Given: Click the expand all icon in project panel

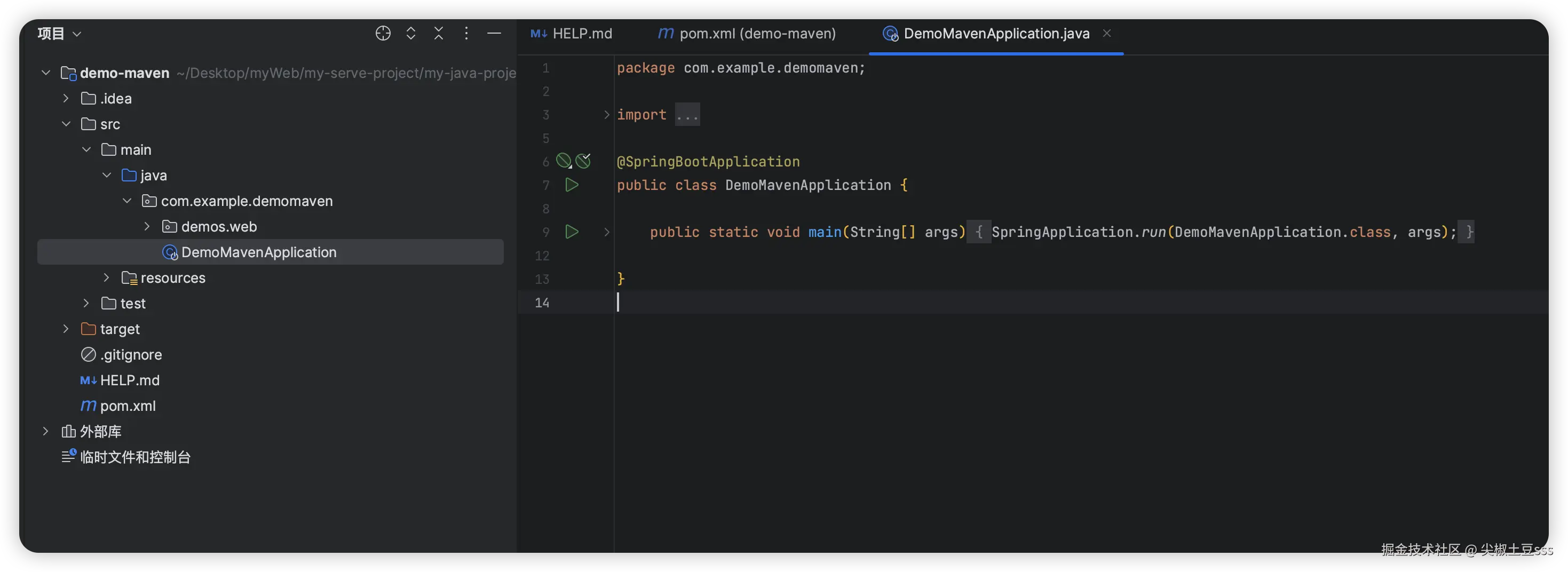Looking at the screenshot, I should [411, 34].
